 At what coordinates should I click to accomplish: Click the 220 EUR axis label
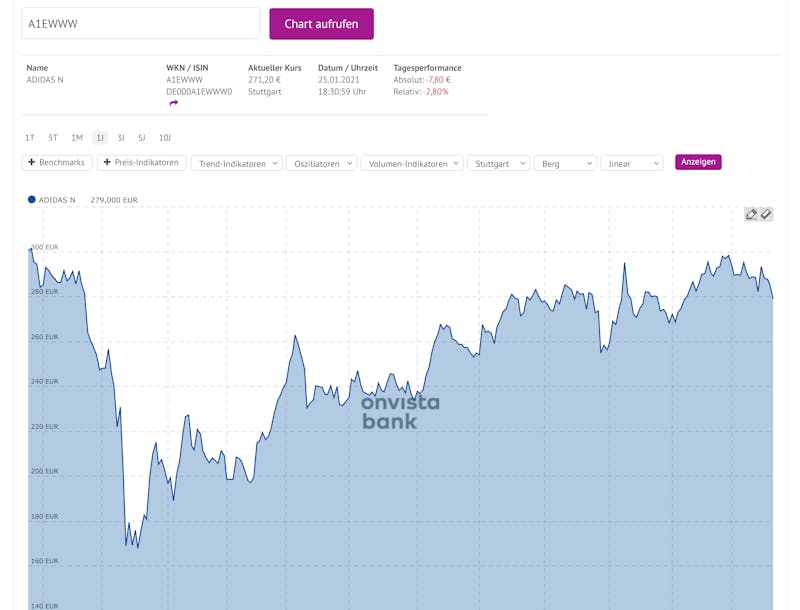pos(45,426)
